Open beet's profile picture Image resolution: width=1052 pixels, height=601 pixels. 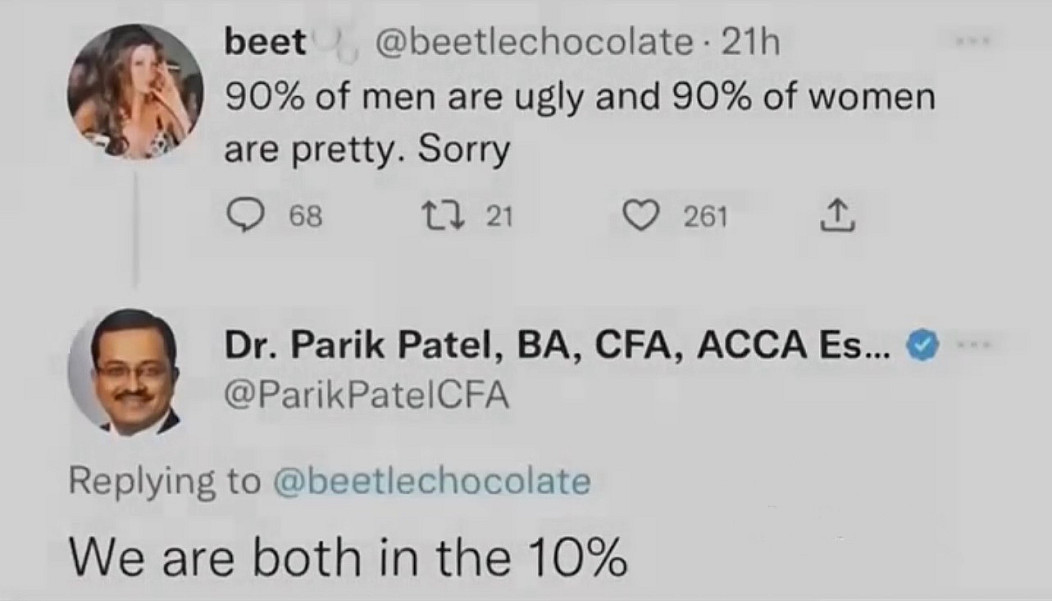[135, 92]
